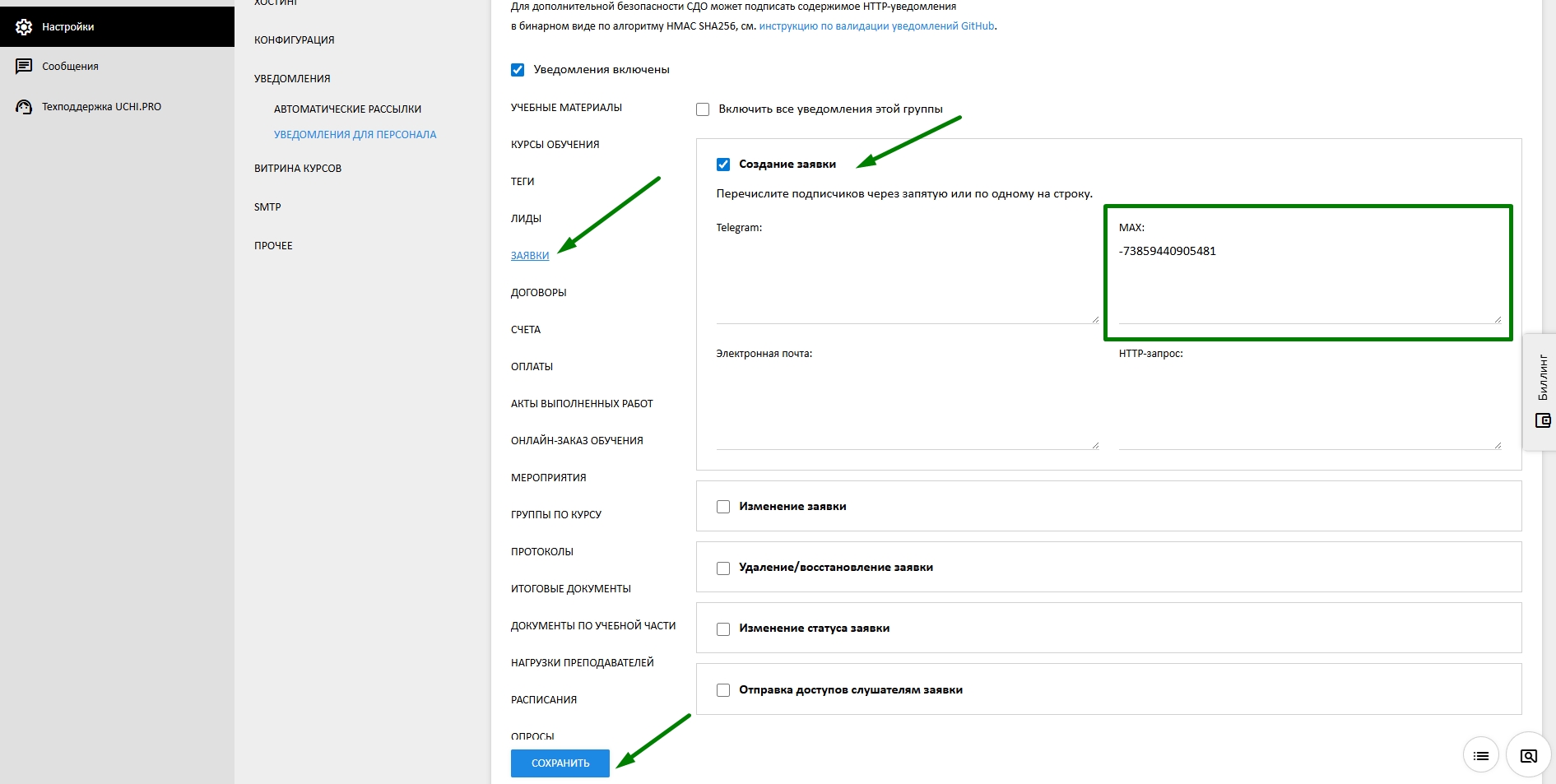Screen dimensions: 1556x784
Task: Click the list icon button at bottom right
Action: pyautogui.click(x=1480, y=756)
